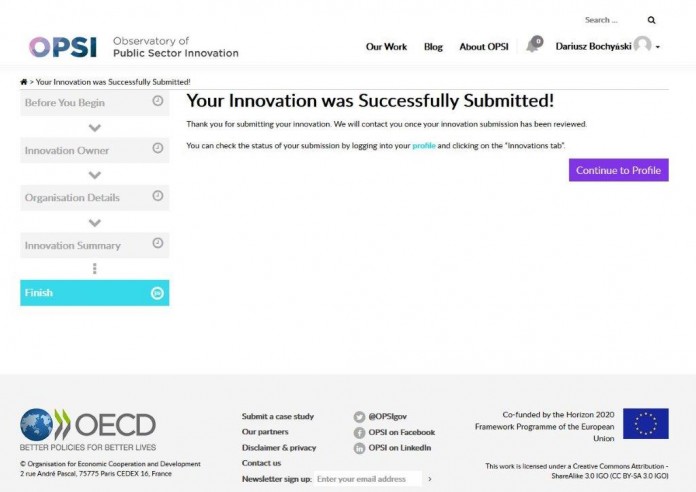
Task: Click the newsletter email address field
Action: pyautogui.click(x=367, y=479)
